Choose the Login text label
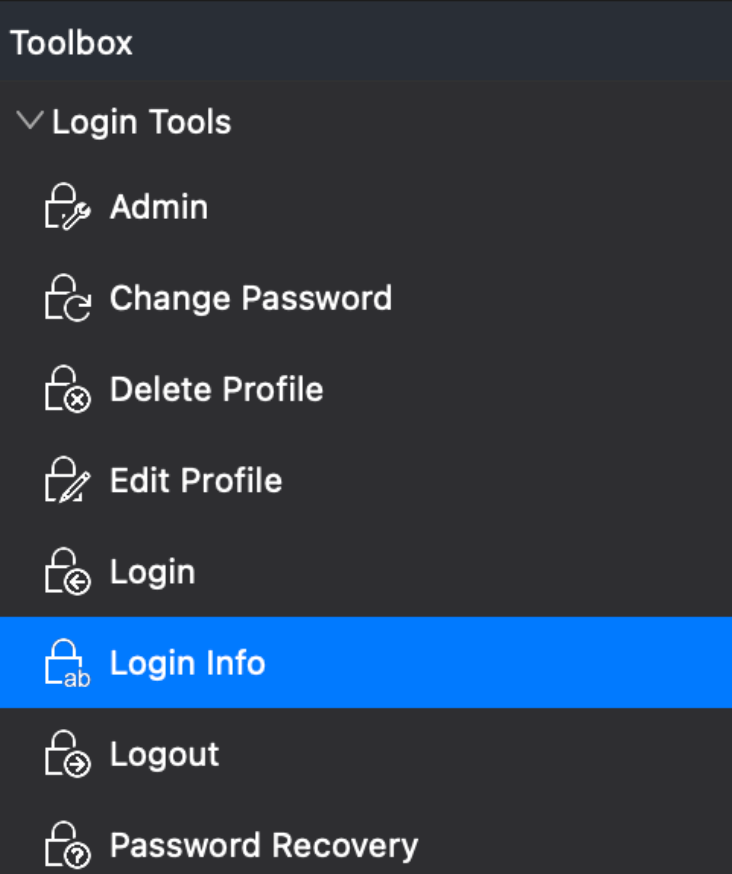The image size is (732, 874). [x=152, y=572]
